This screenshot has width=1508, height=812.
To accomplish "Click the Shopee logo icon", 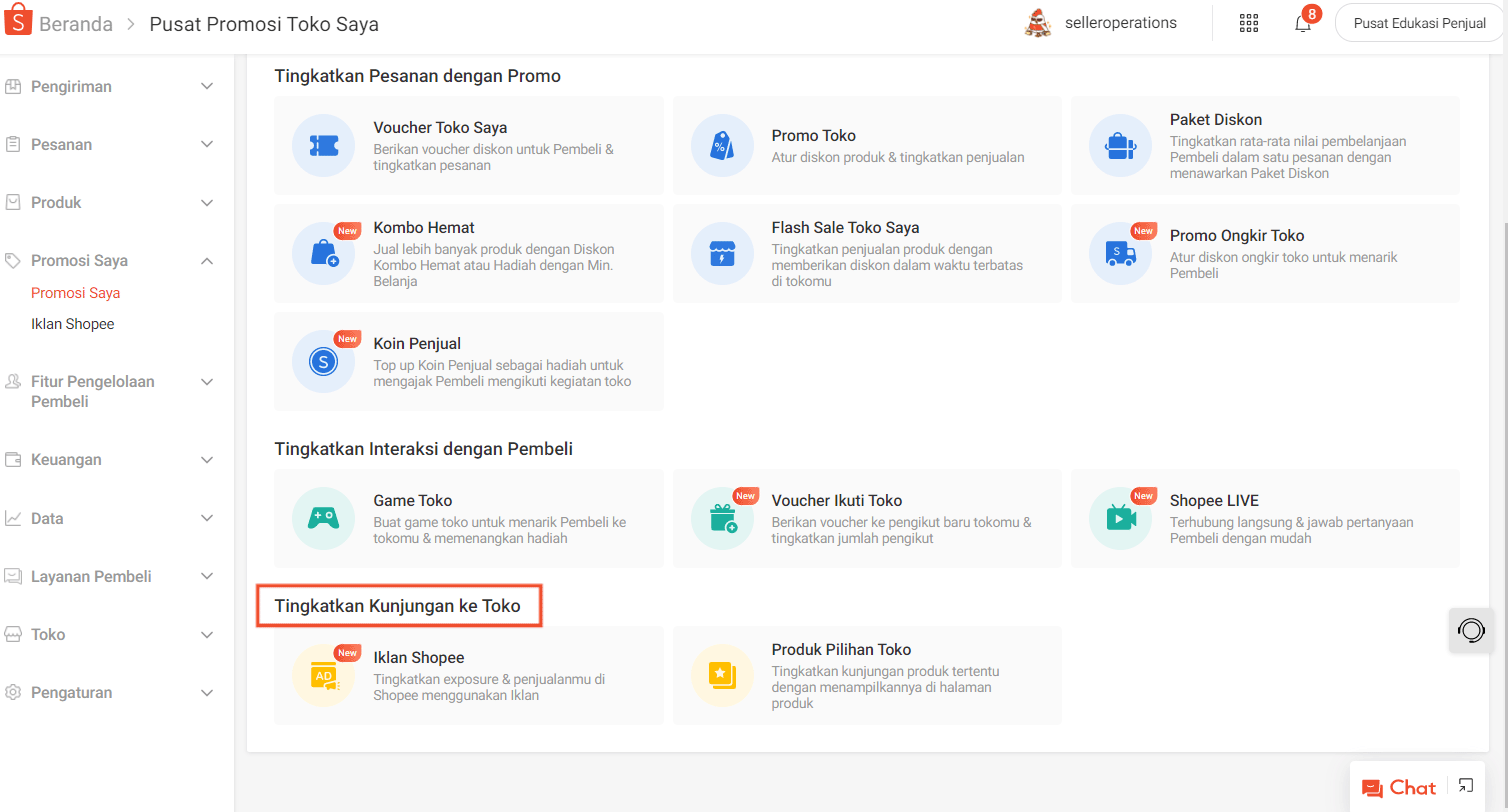I will tap(18, 22).
